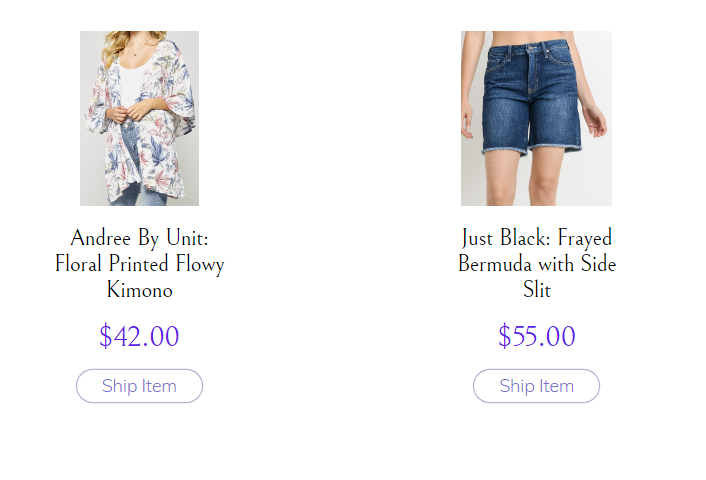
Task: View the model wearing the printed kimono
Action: (139, 118)
